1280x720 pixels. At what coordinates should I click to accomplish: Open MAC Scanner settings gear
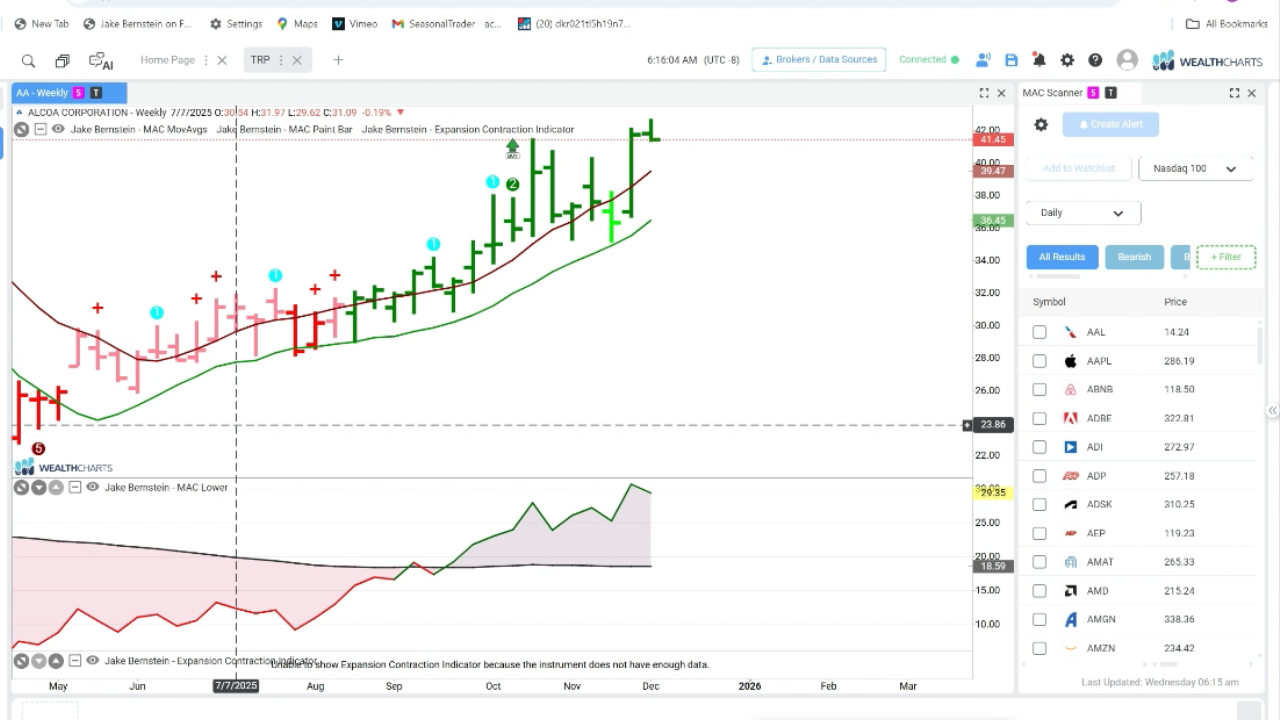1041,125
